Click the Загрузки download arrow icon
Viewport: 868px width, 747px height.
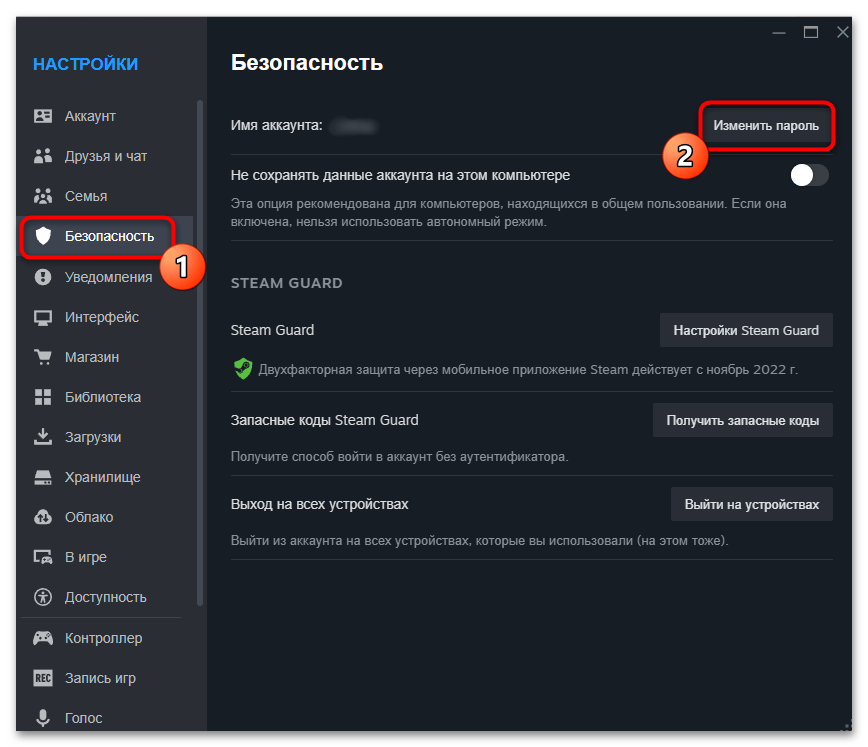coord(43,437)
